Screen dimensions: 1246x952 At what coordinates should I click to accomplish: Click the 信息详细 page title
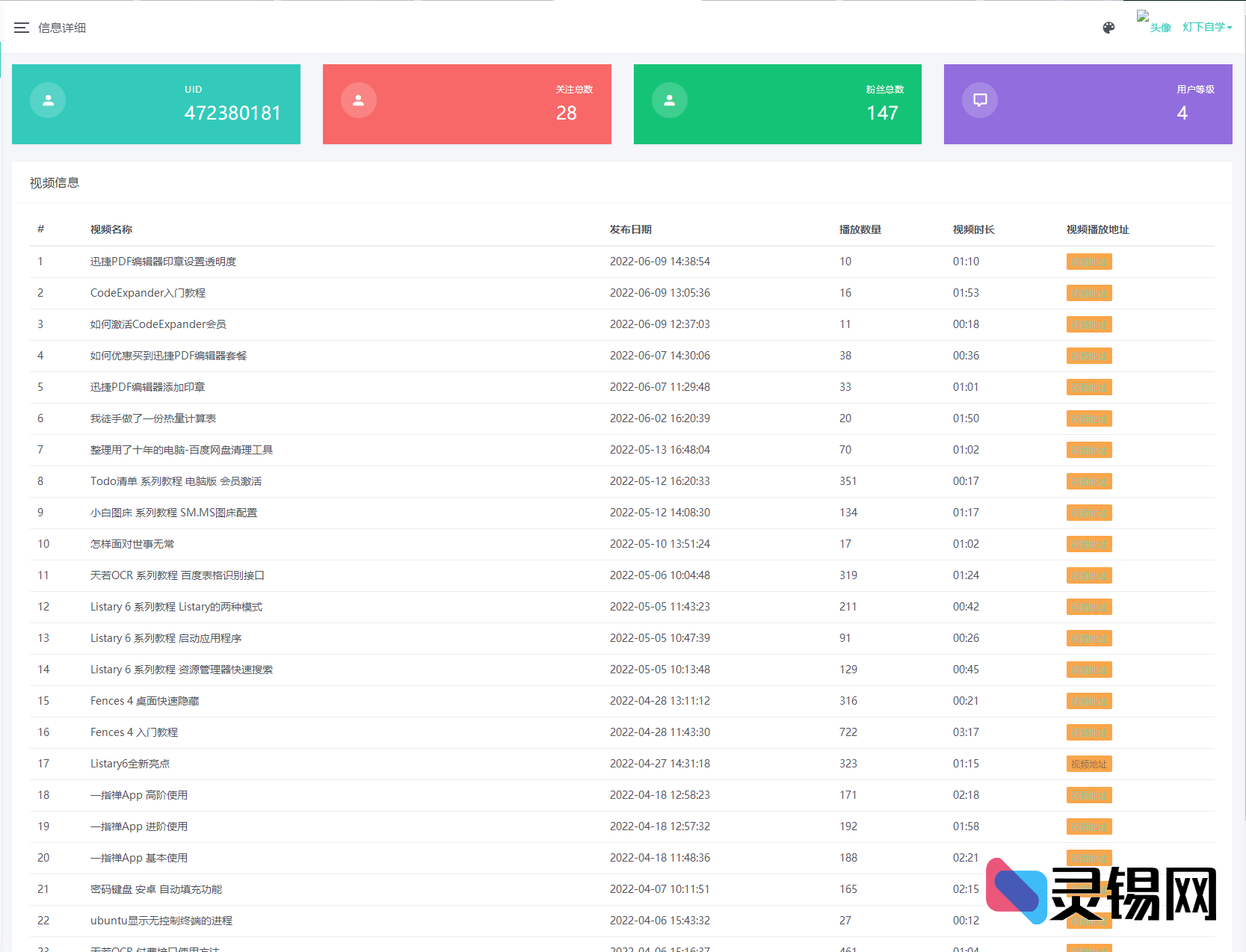pos(62,28)
